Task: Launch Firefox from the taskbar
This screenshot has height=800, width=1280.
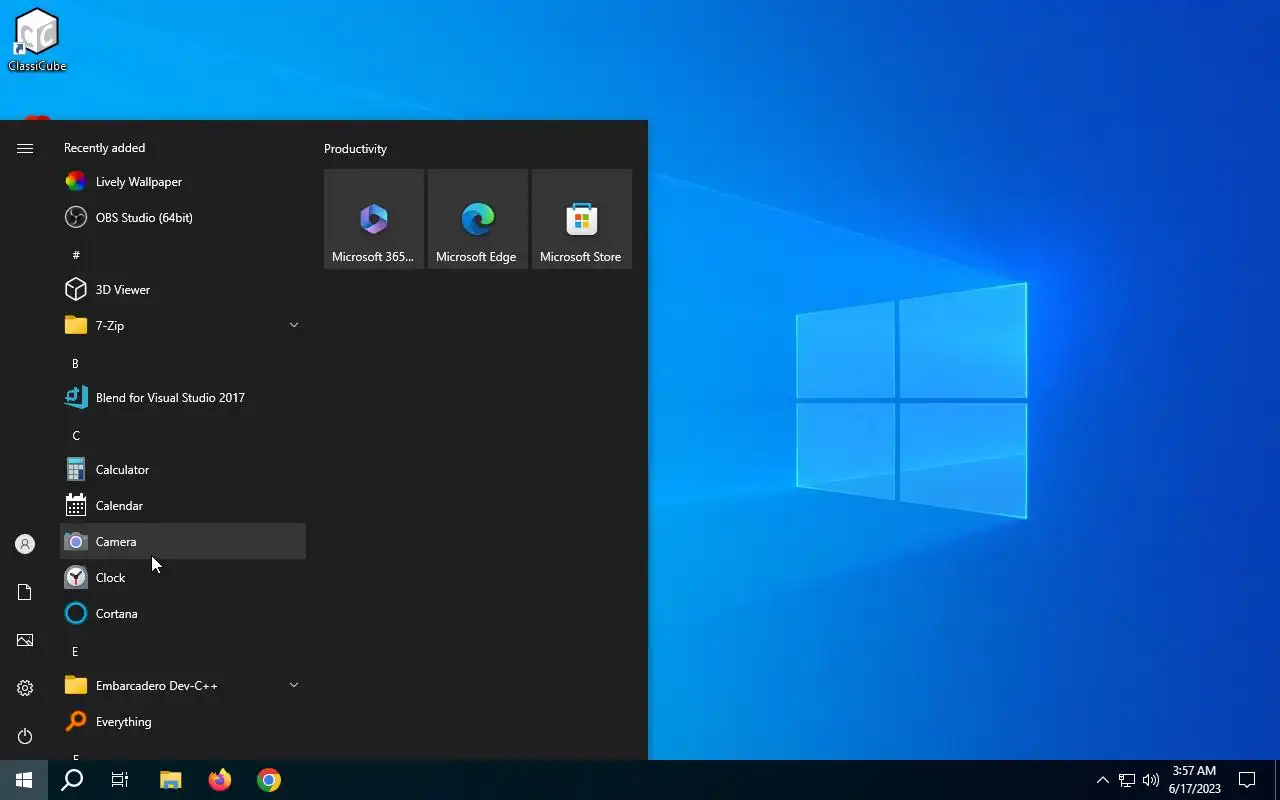Action: pyautogui.click(x=220, y=780)
